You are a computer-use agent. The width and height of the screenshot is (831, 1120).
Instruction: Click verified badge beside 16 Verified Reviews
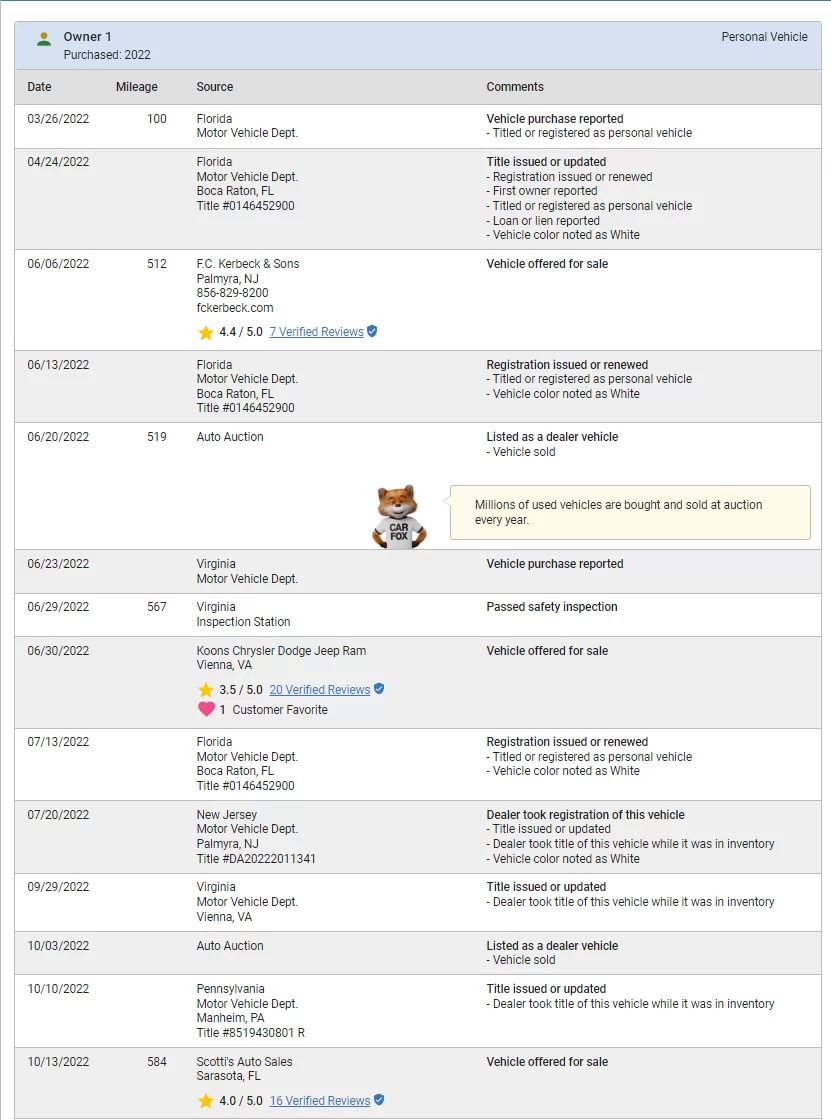coord(379,1100)
